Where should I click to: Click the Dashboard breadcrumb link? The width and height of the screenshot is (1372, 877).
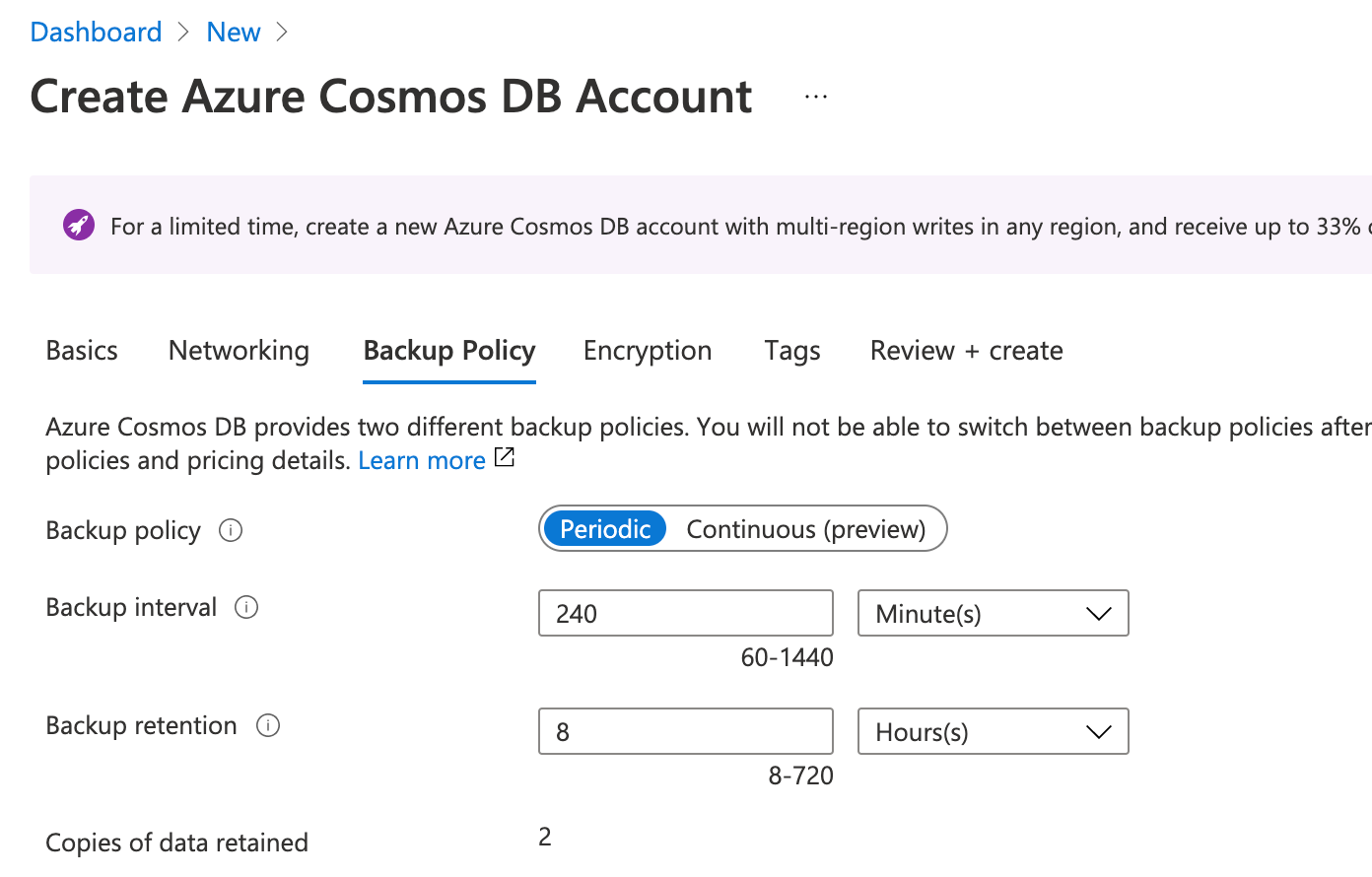point(96,33)
